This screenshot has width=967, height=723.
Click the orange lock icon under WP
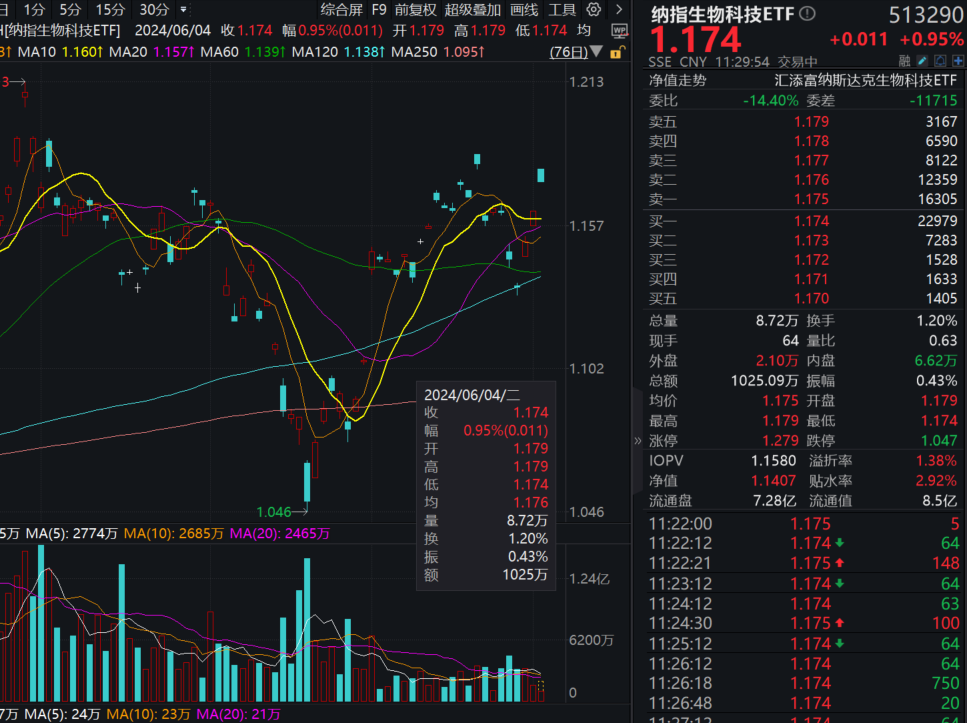tap(617, 51)
